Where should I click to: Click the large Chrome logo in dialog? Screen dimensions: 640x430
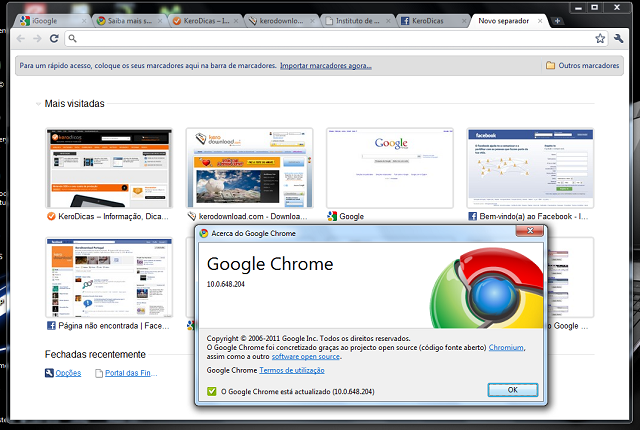[x=487, y=287]
